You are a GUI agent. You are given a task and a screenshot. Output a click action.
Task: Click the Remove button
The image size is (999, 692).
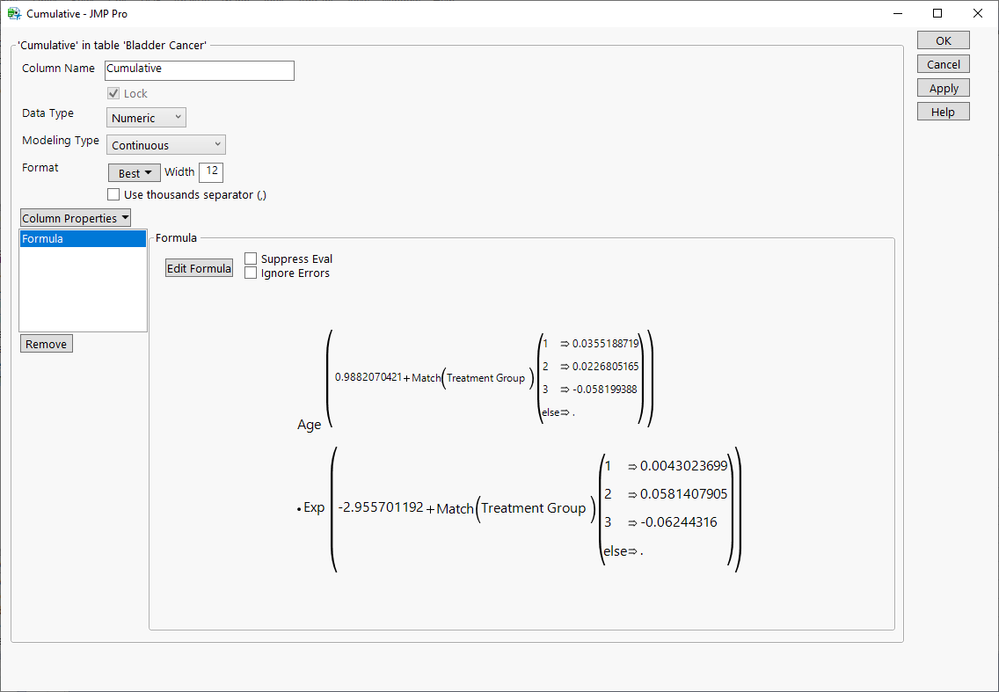[x=46, y=344]
